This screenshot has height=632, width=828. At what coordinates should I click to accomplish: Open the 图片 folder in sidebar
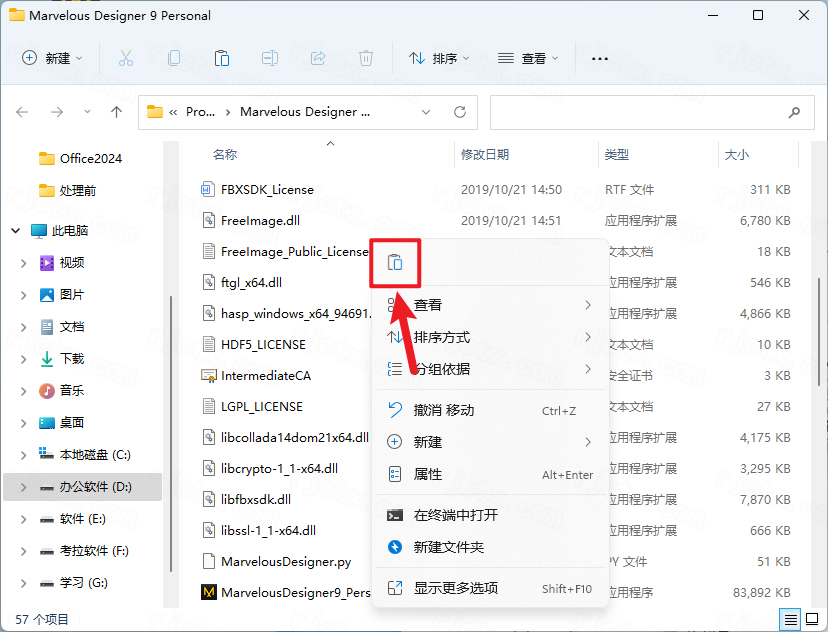pos(62,295)
